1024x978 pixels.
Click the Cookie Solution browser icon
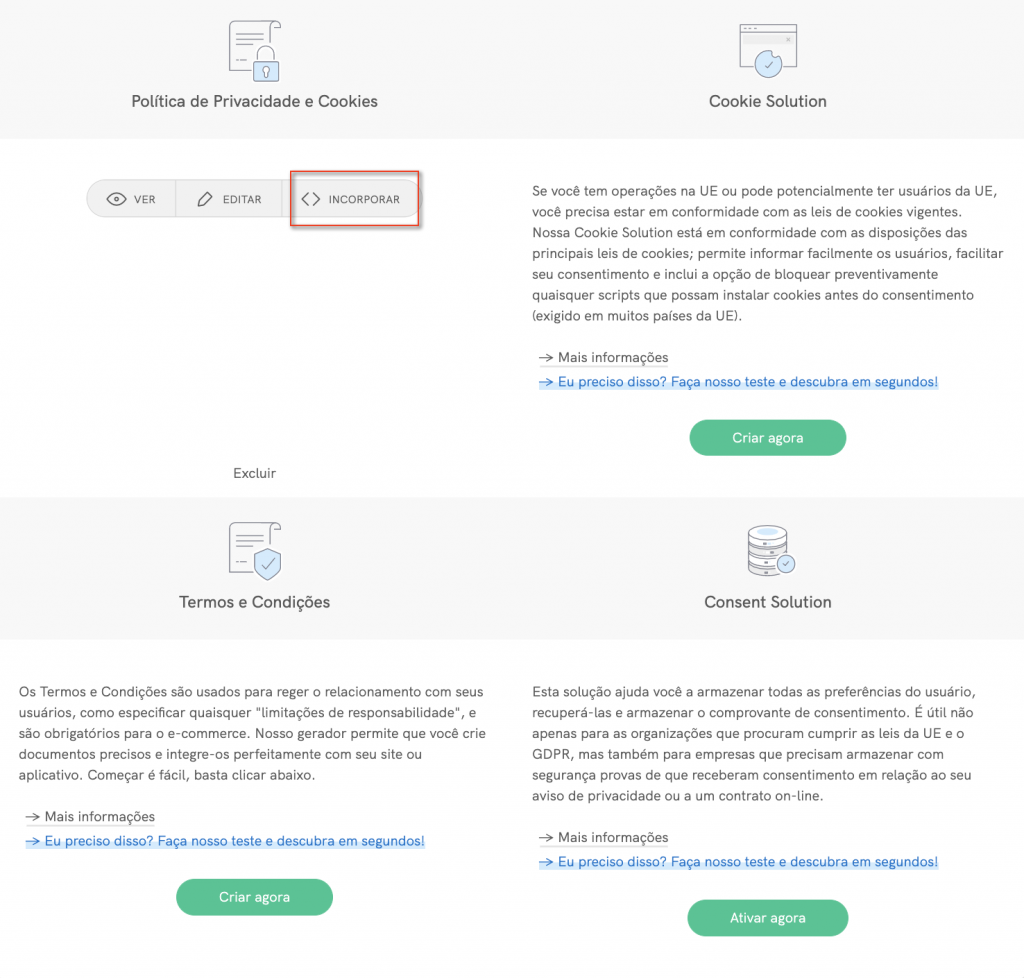(767, 50)
